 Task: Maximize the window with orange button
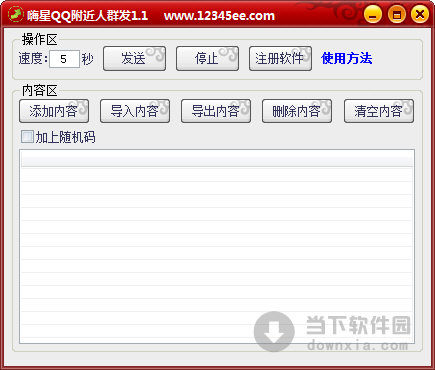tap(397, 14)
